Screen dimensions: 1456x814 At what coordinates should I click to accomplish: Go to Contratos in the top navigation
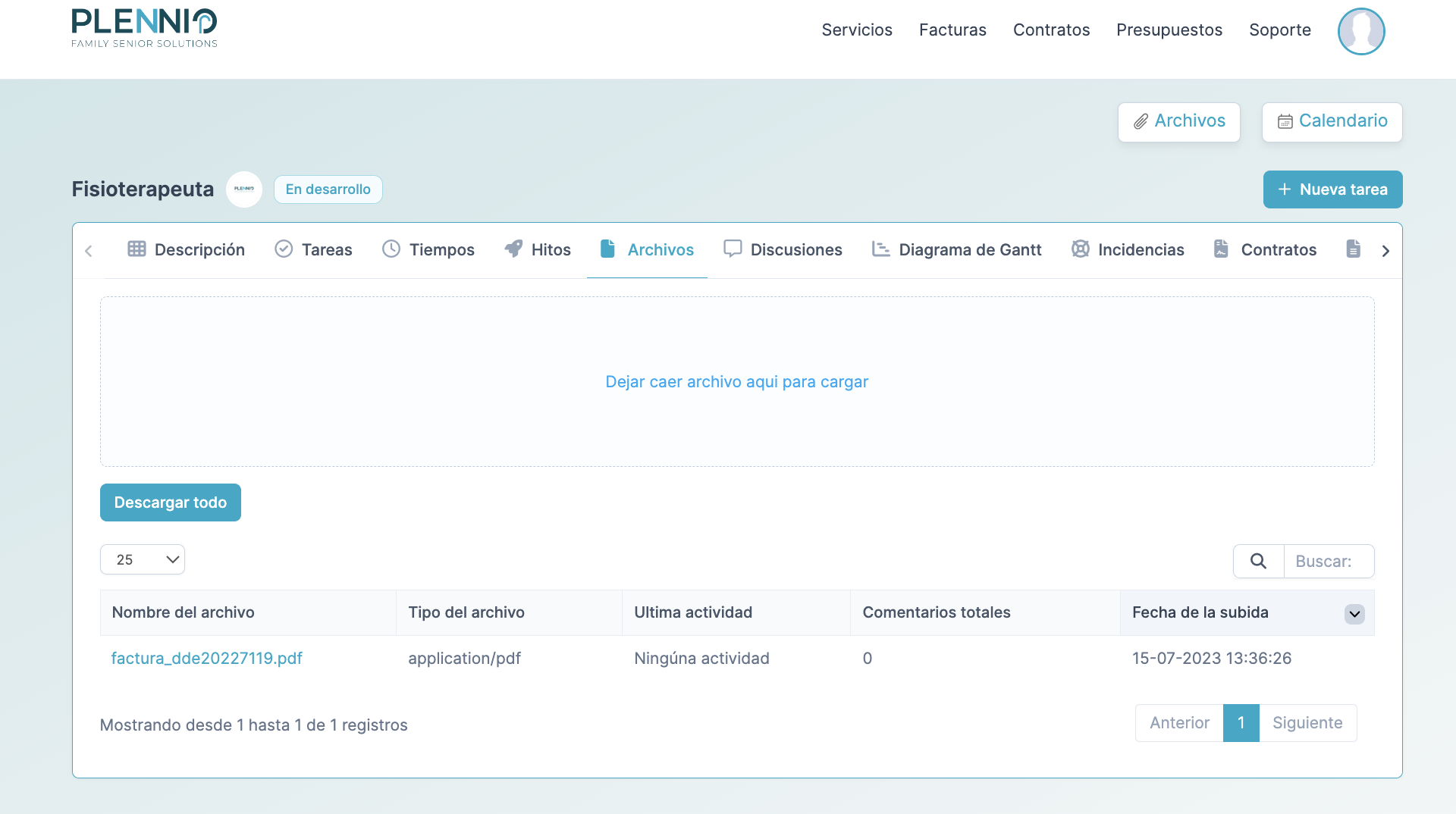pos(1051,30)
